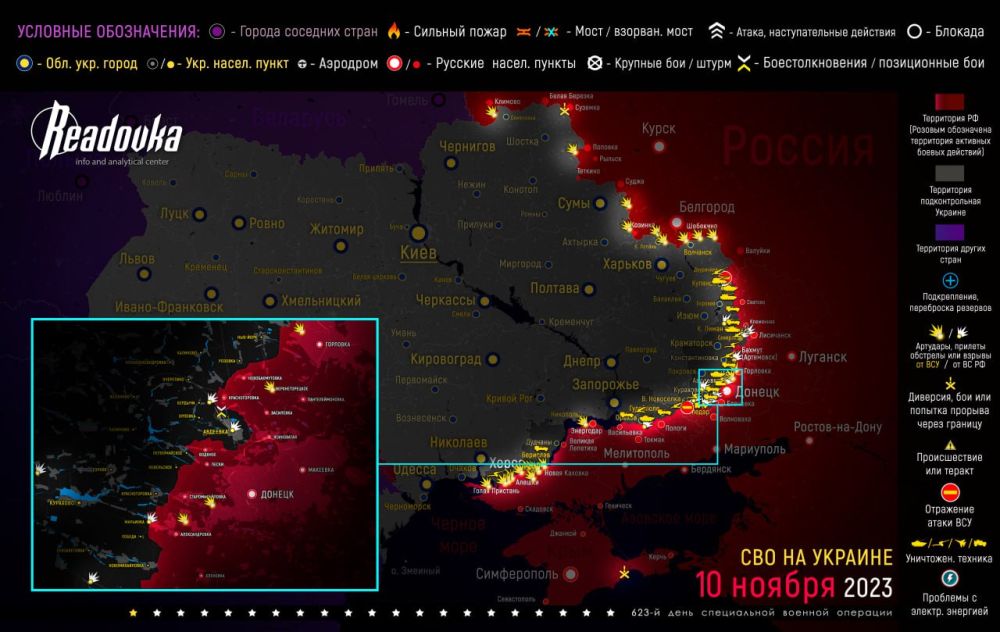The width and height of the screenshot is (1000, 632).
Task: Click the neighboring countries cities purple marker in legend
Action: (216, 29)
